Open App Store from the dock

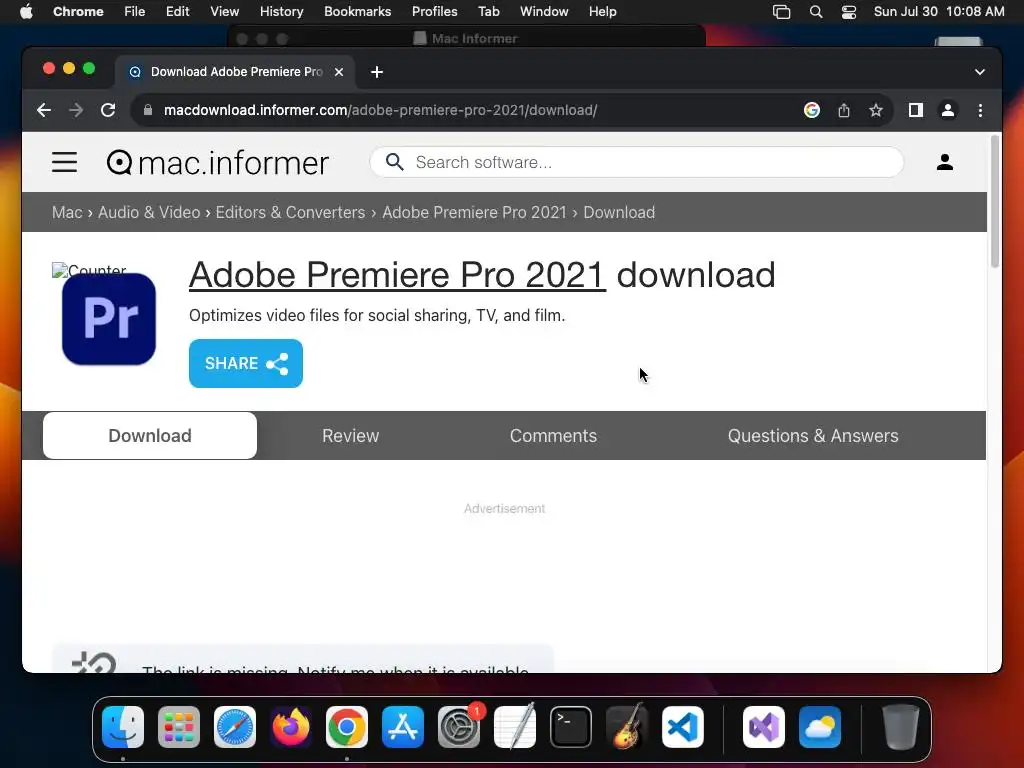[402, 727]
